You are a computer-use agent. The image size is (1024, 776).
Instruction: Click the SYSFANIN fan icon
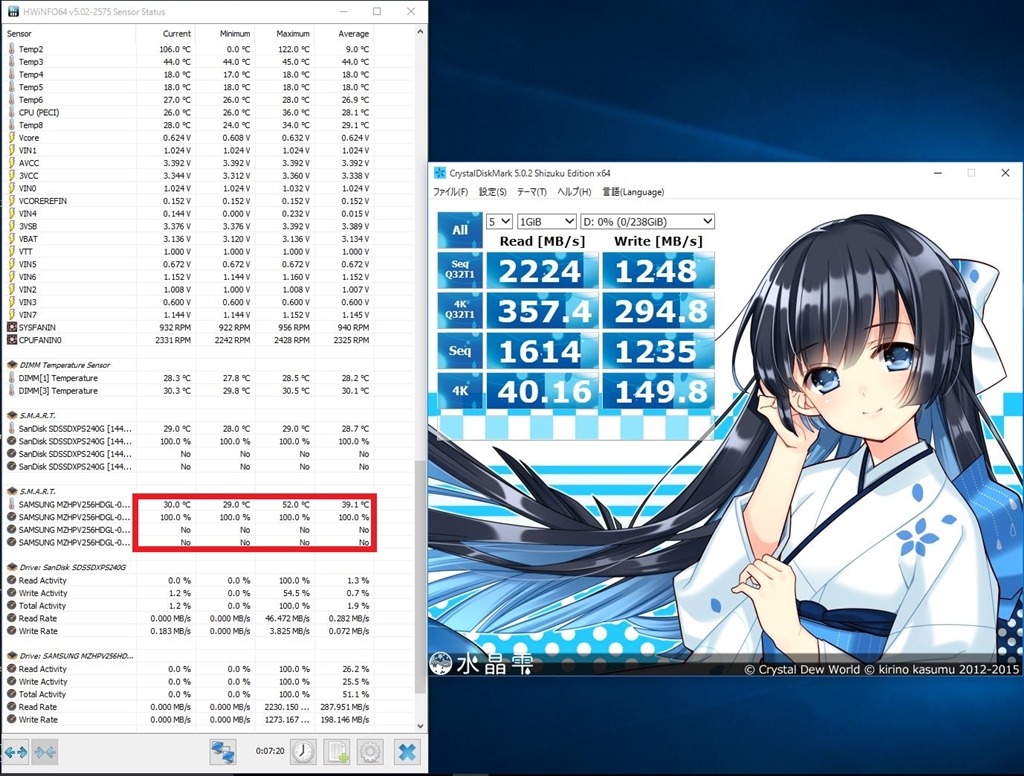pyautogui.click(x=11, y=327)
